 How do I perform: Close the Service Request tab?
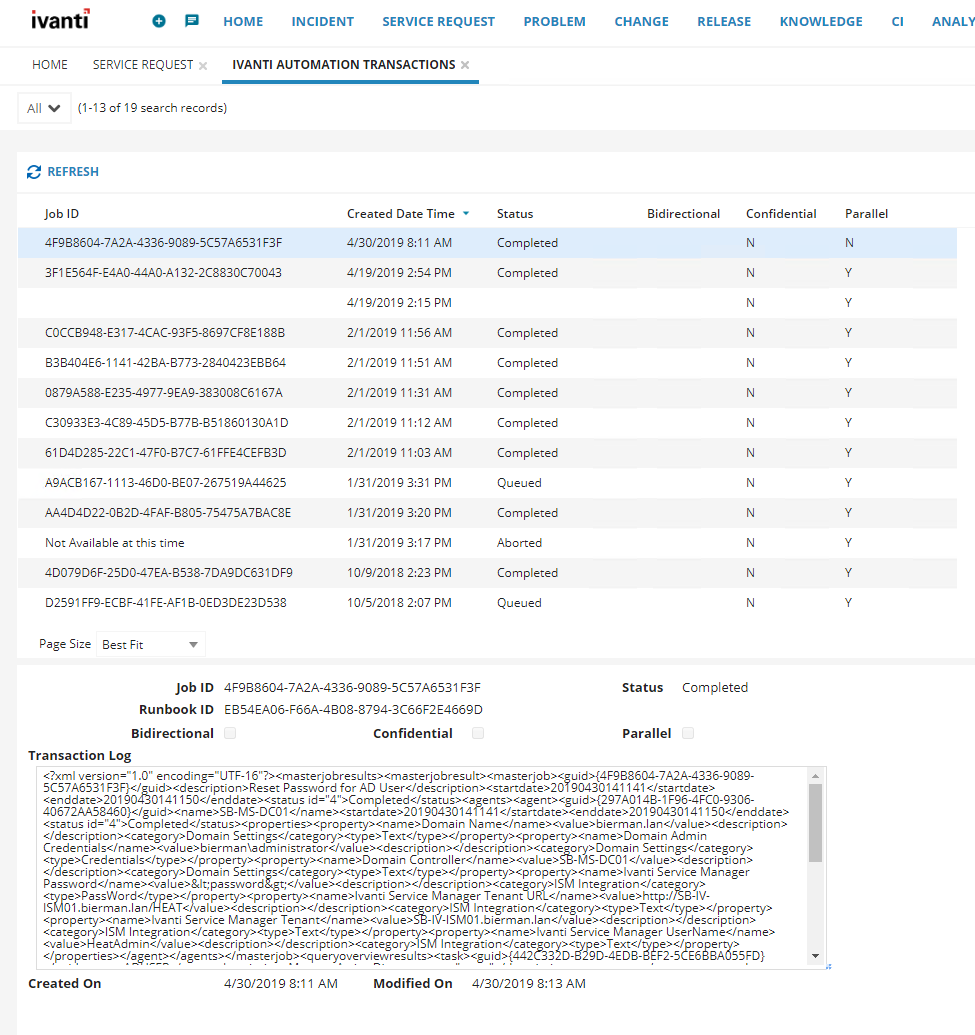203,65
